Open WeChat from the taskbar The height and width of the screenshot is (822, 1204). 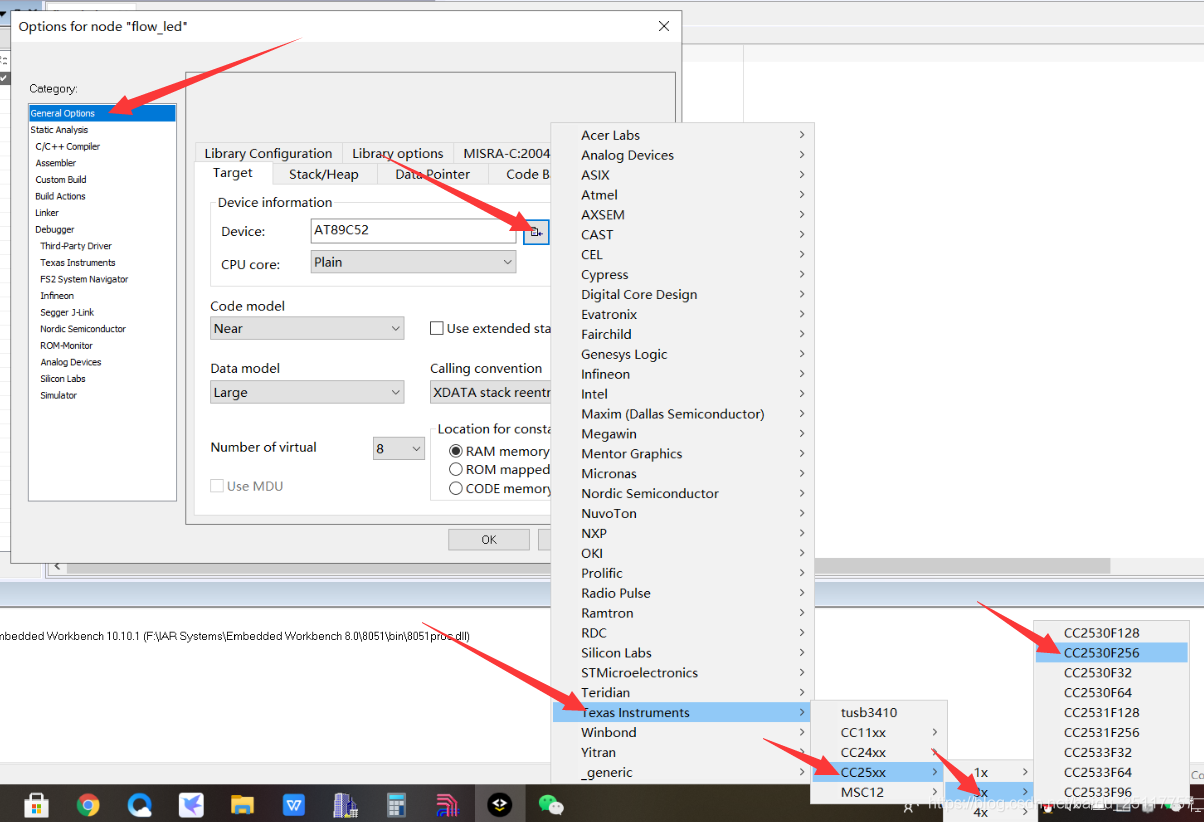click(x=551, y=804)
